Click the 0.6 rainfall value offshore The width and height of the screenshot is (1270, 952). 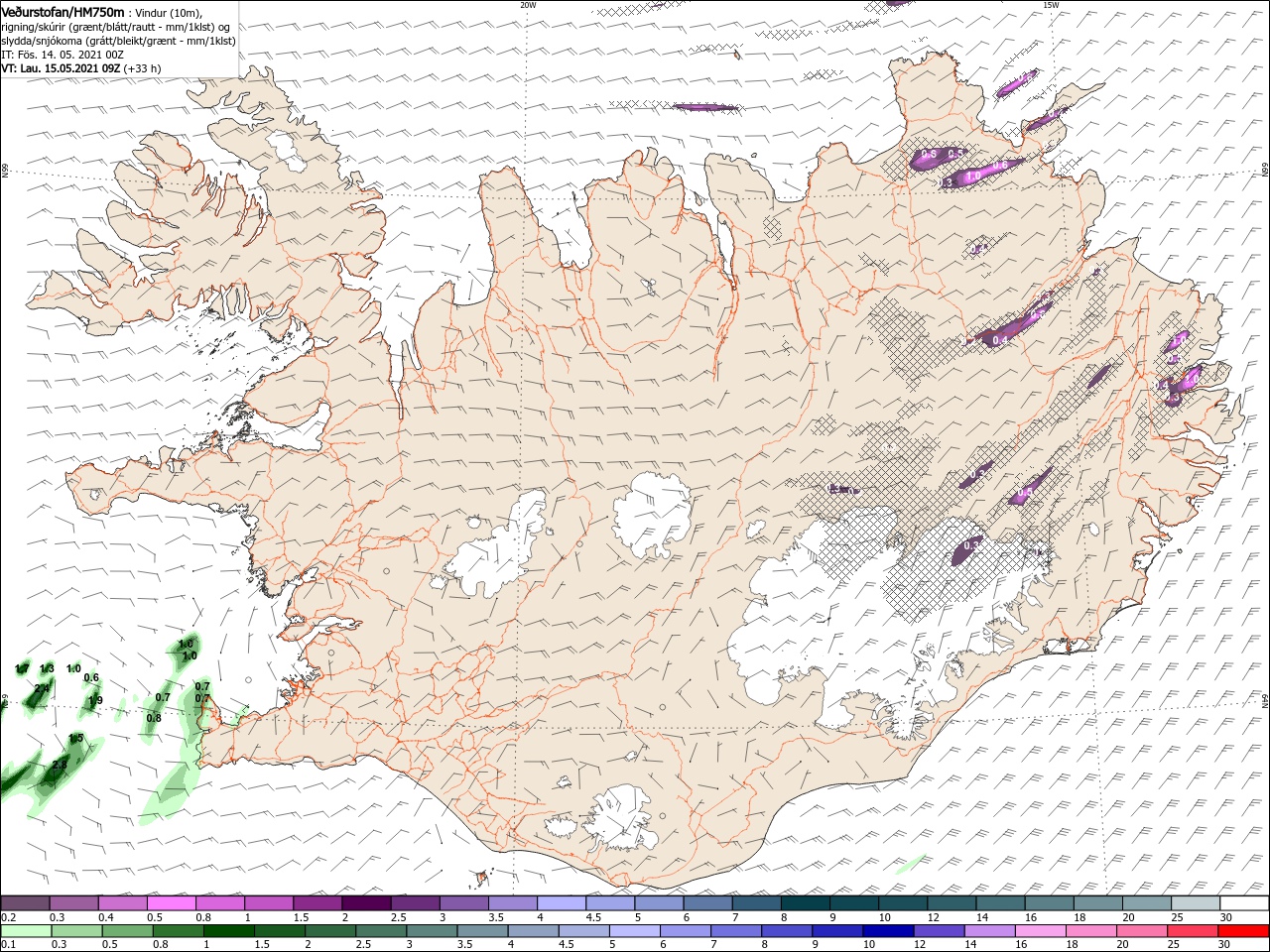[x=91, y=677]
